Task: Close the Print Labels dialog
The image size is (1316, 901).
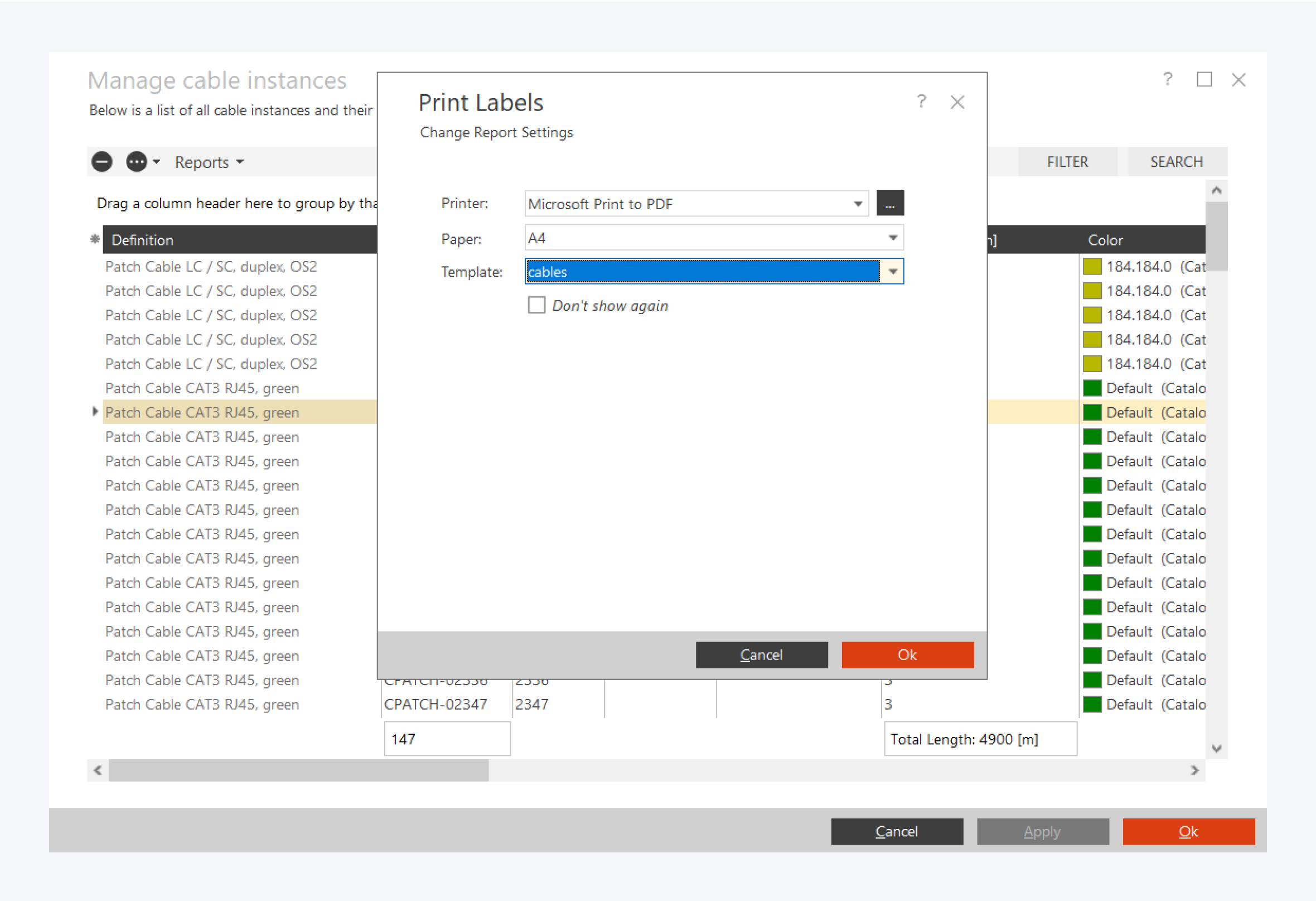Action: [957, 102]
